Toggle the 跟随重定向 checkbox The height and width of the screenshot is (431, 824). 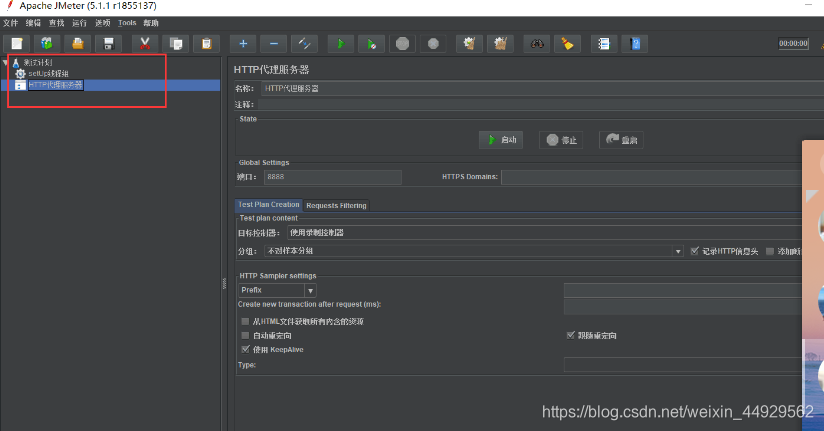(x=570, y=335)
